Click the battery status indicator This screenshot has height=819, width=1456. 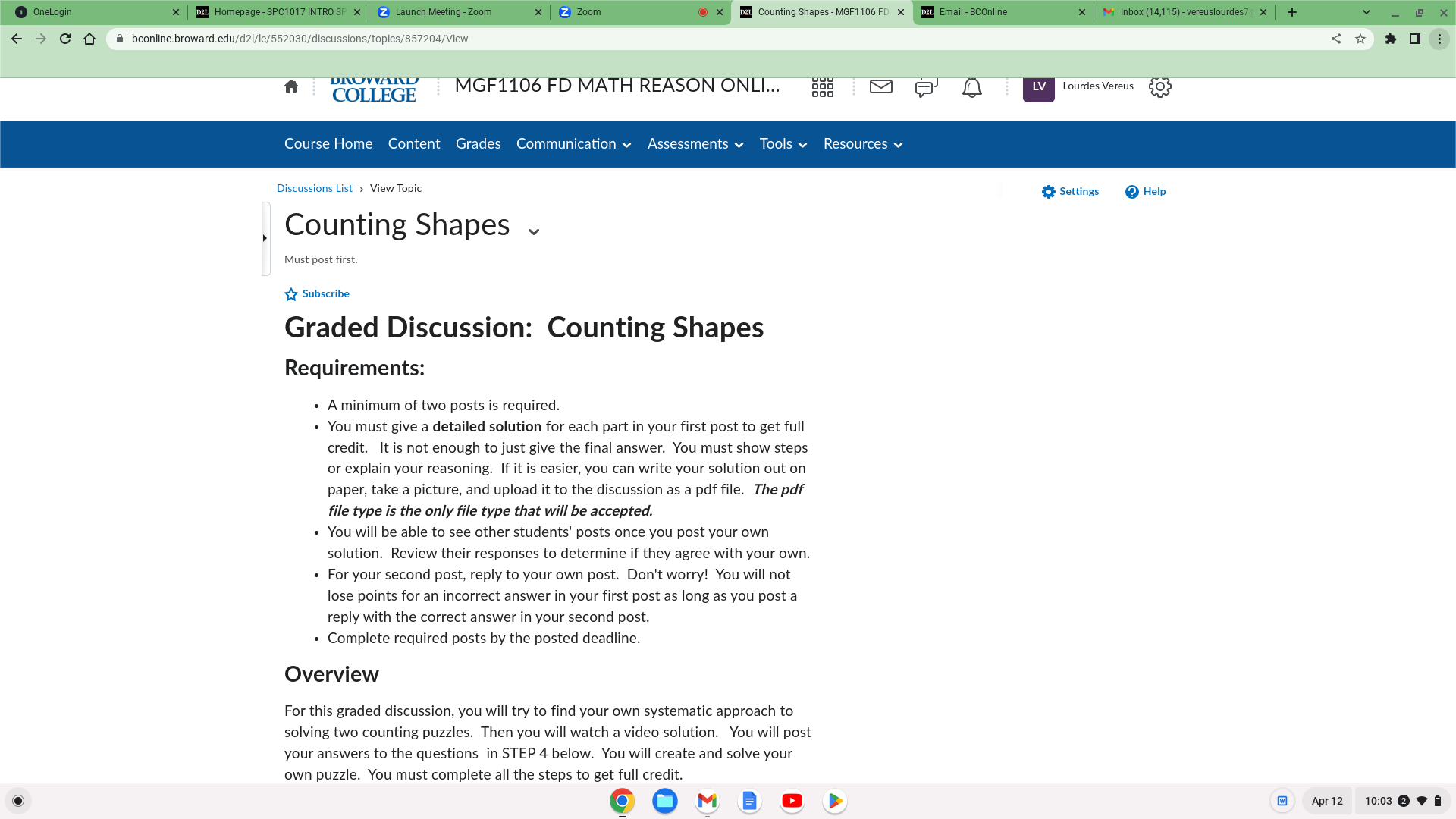coord(1439,800)
